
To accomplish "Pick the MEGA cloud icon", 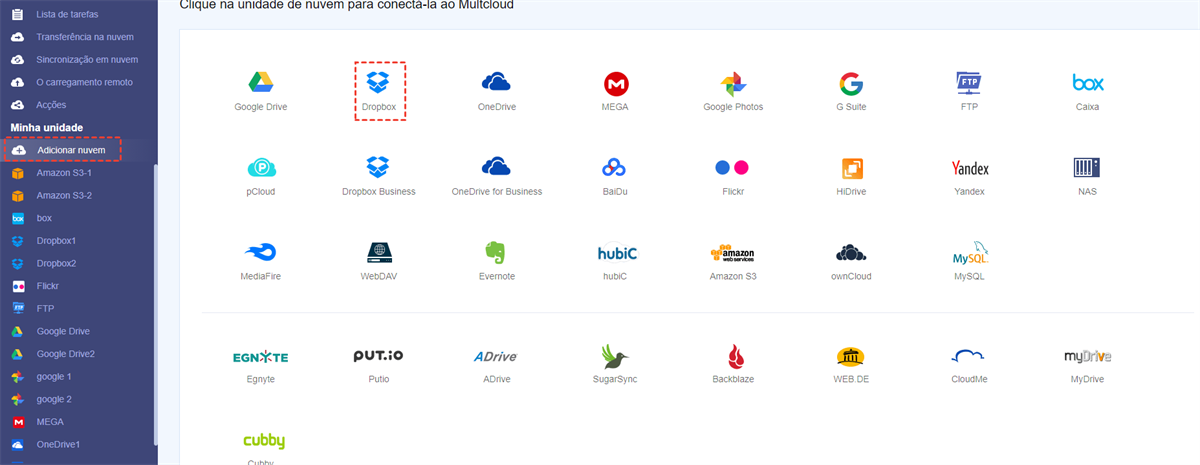I will (x=616, y=82).
